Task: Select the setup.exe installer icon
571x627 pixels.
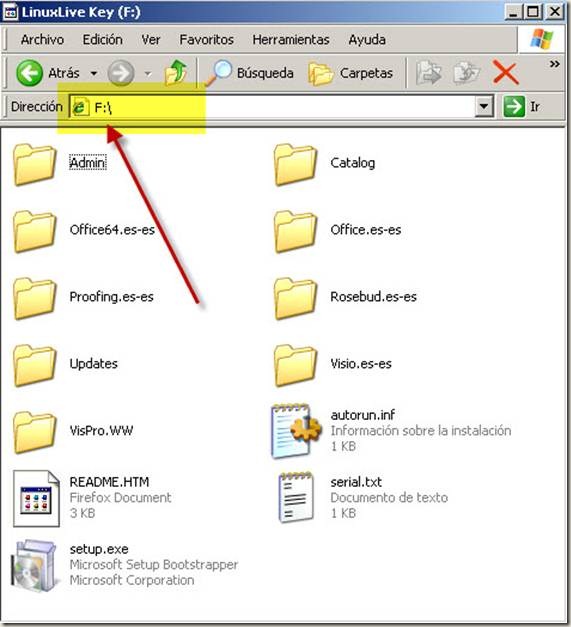Action: pyautogui.click(x=34, y=565)
